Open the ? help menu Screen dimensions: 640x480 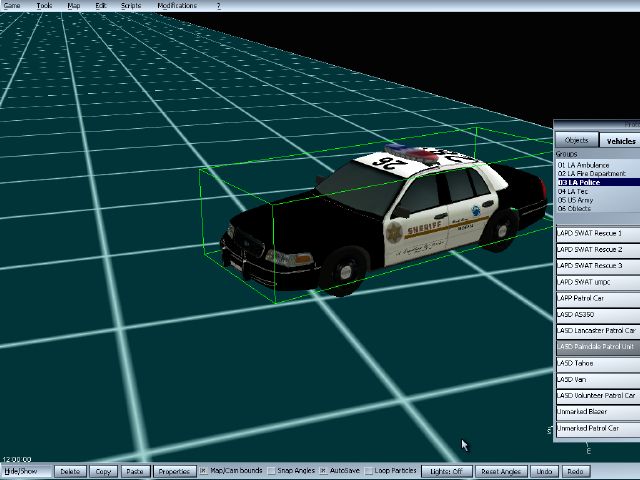[218, 6]
